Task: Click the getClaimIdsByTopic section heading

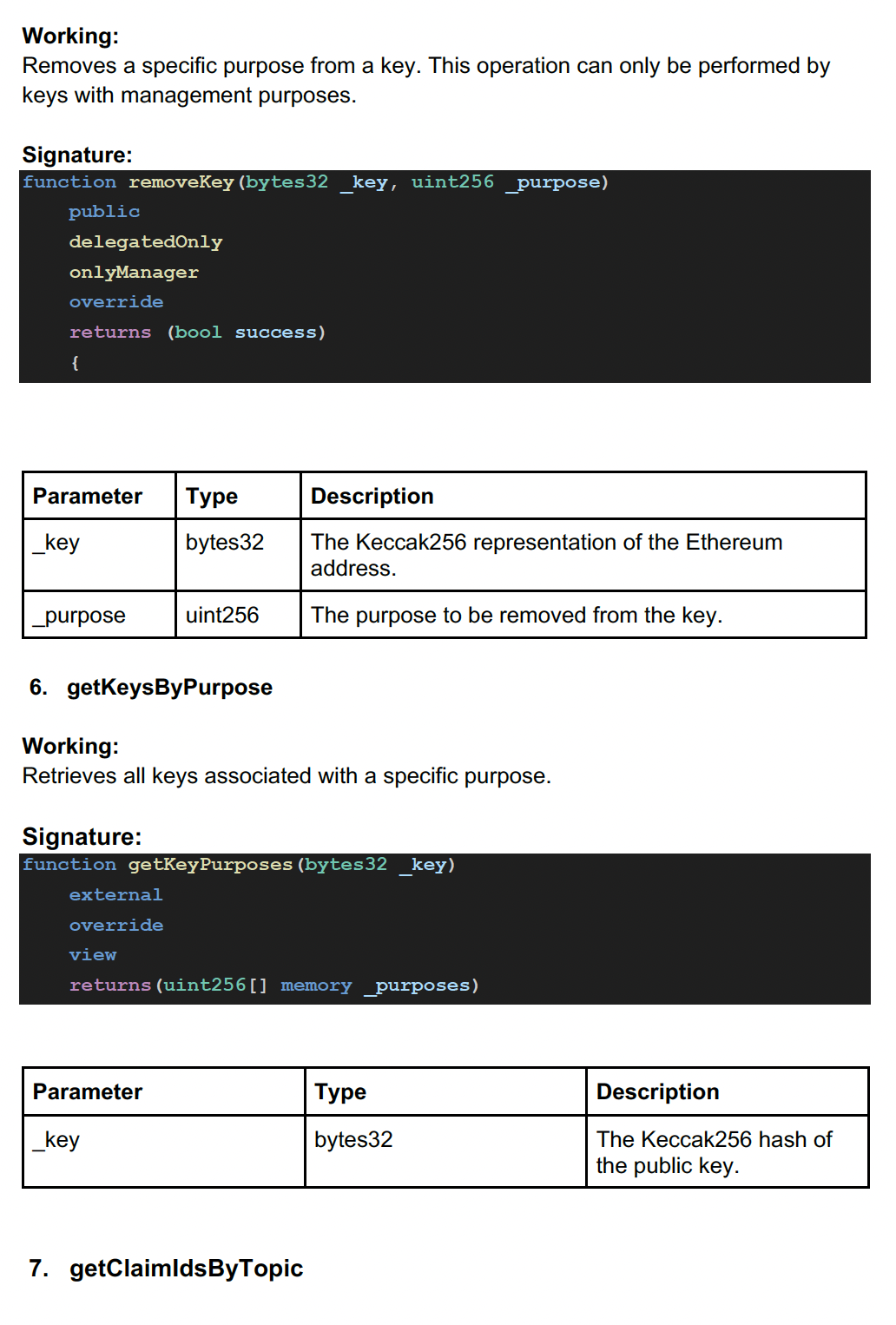Action: click(x=186, y=1269)
